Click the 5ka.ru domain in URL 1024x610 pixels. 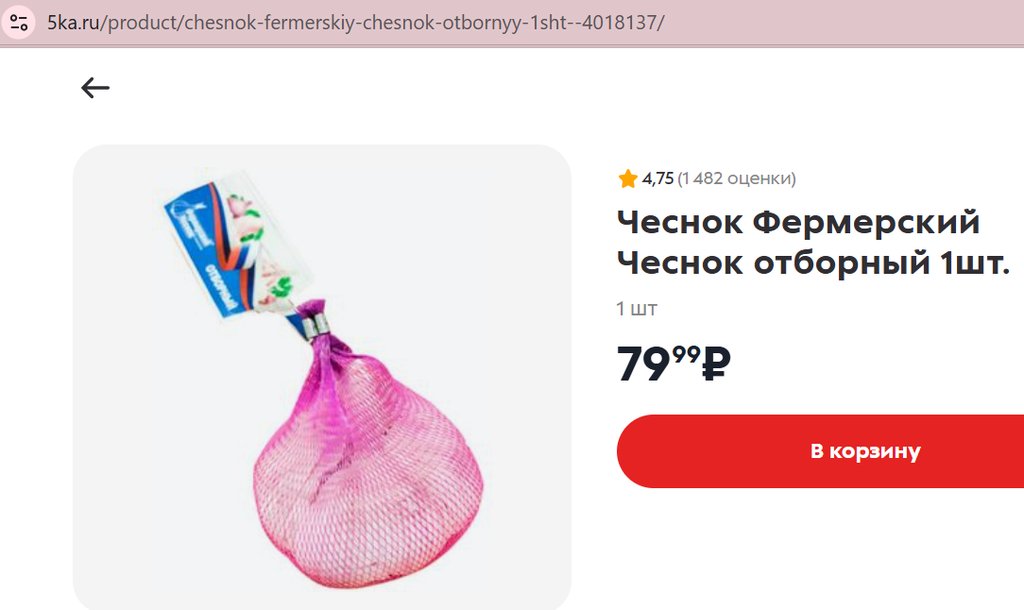point(73,23)
